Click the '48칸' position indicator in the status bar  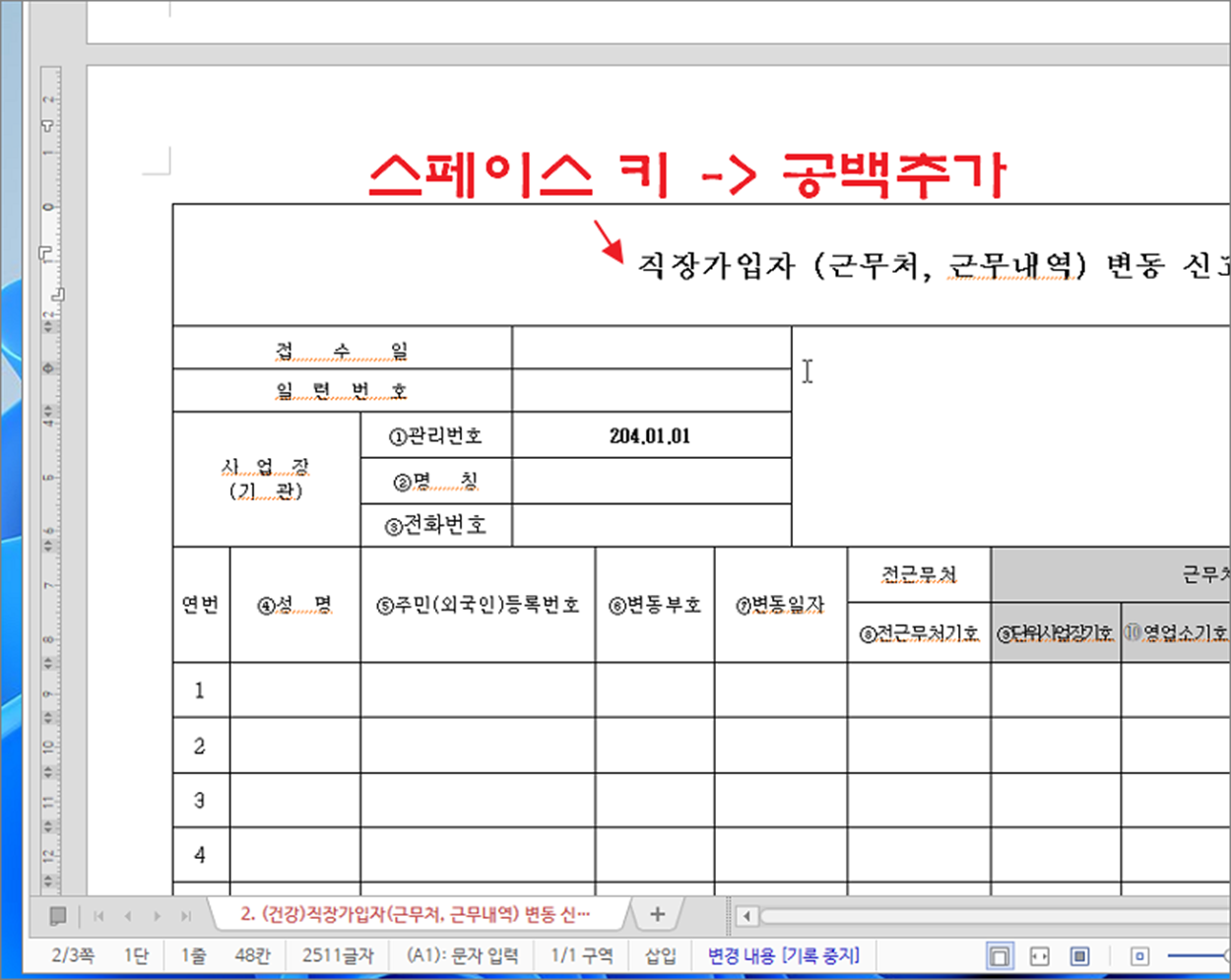(x=253, y=955)
